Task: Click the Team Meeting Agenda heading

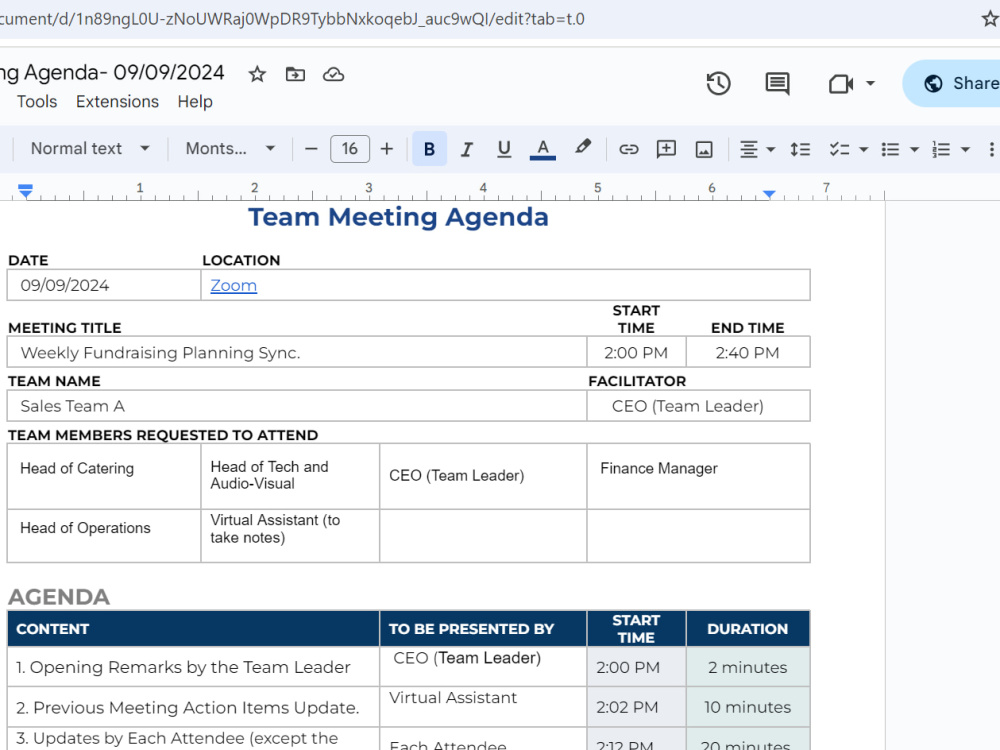Action: [x=398, y=217]
